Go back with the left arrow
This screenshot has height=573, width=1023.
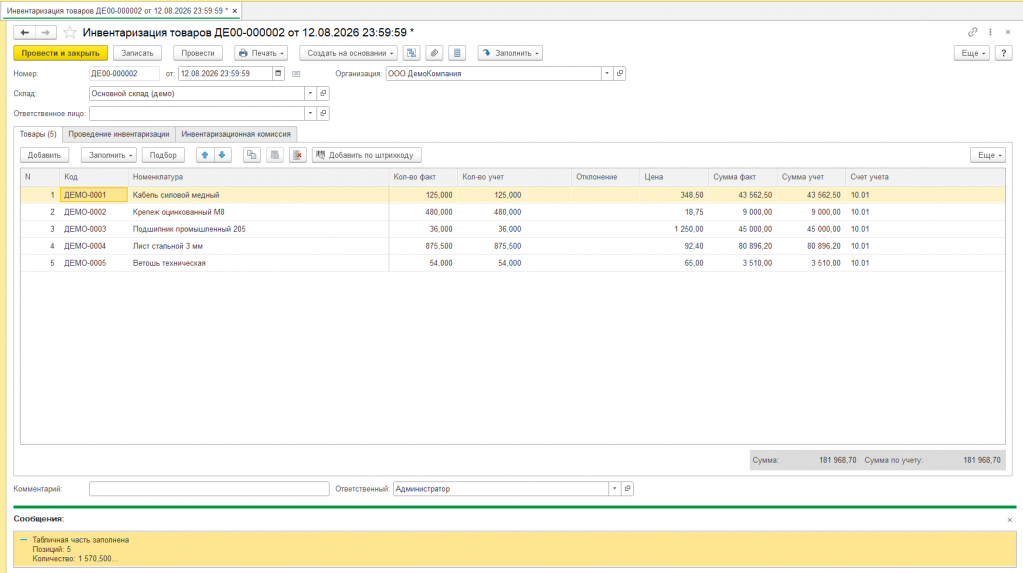click(25, 32)
